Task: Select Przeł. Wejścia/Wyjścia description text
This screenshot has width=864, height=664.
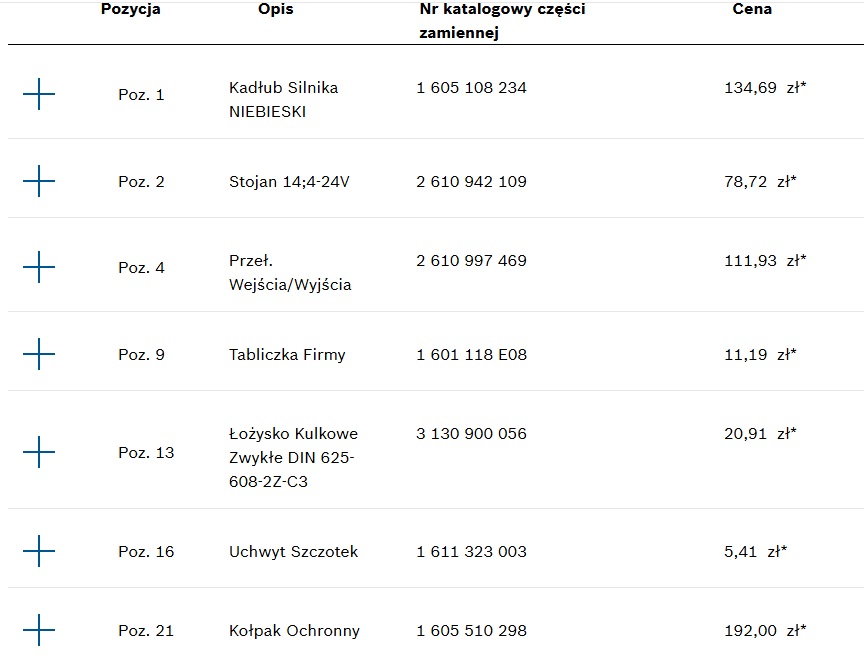Action: tap(290, 273)
